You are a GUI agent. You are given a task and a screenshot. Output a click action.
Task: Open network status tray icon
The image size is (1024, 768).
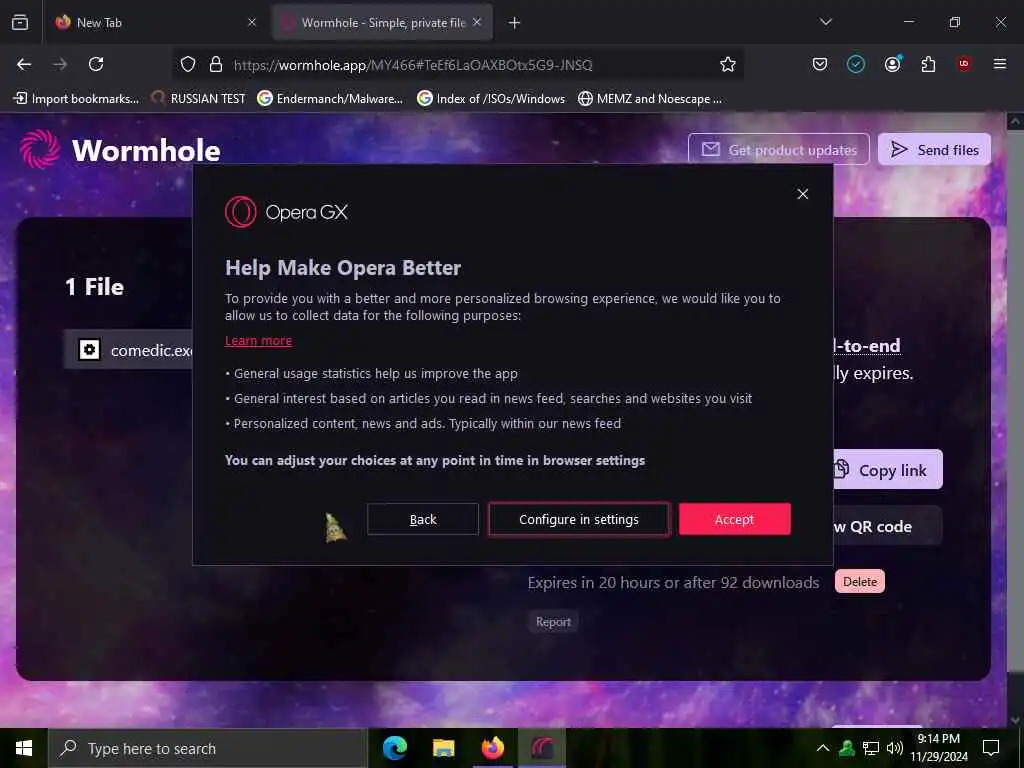coord(871,748)
